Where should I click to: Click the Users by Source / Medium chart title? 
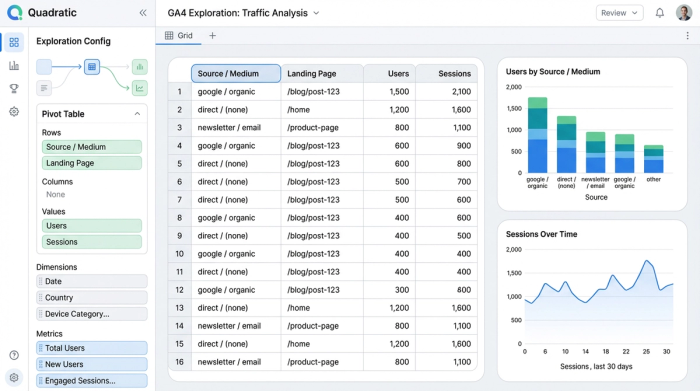pos(553,71)
